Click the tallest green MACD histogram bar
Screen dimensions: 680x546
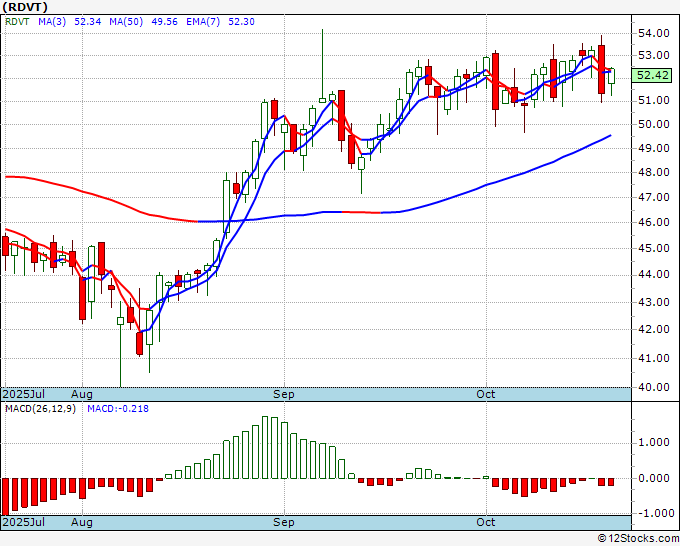(x=265, y=448)
